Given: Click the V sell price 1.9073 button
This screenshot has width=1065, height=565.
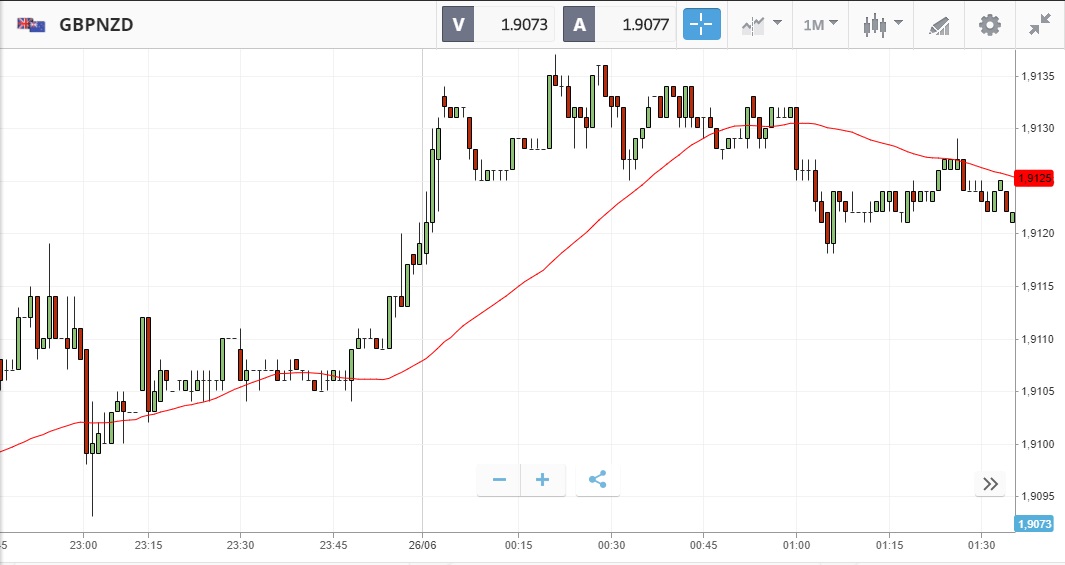Looking at the screenshot, I should click(x=499, y=25).
